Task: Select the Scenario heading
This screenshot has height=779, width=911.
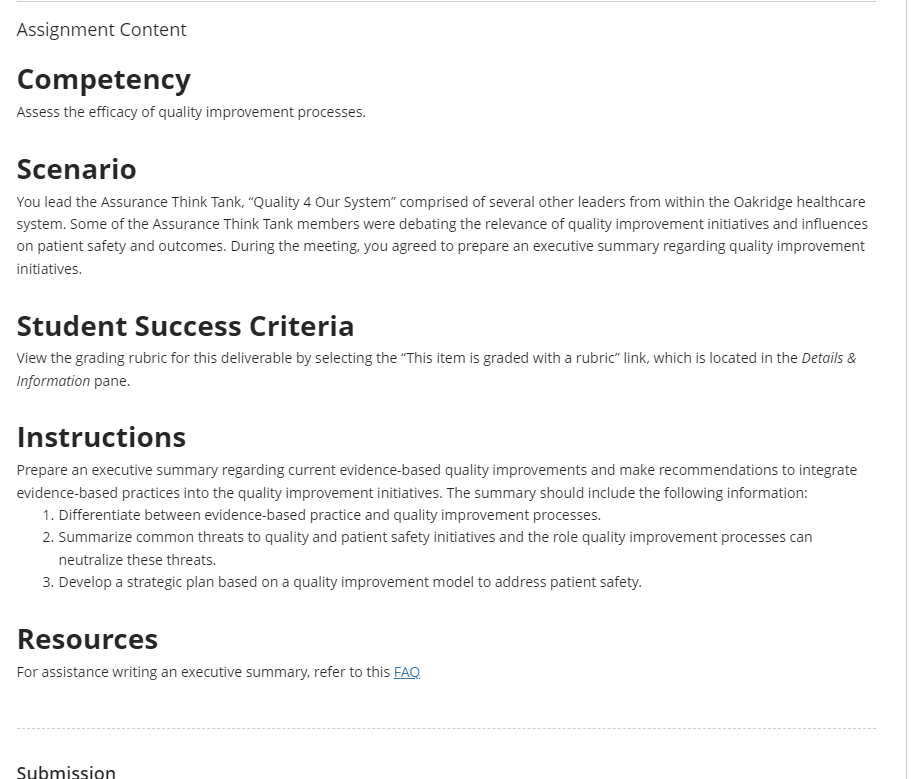Action: (x=76, y=169)
